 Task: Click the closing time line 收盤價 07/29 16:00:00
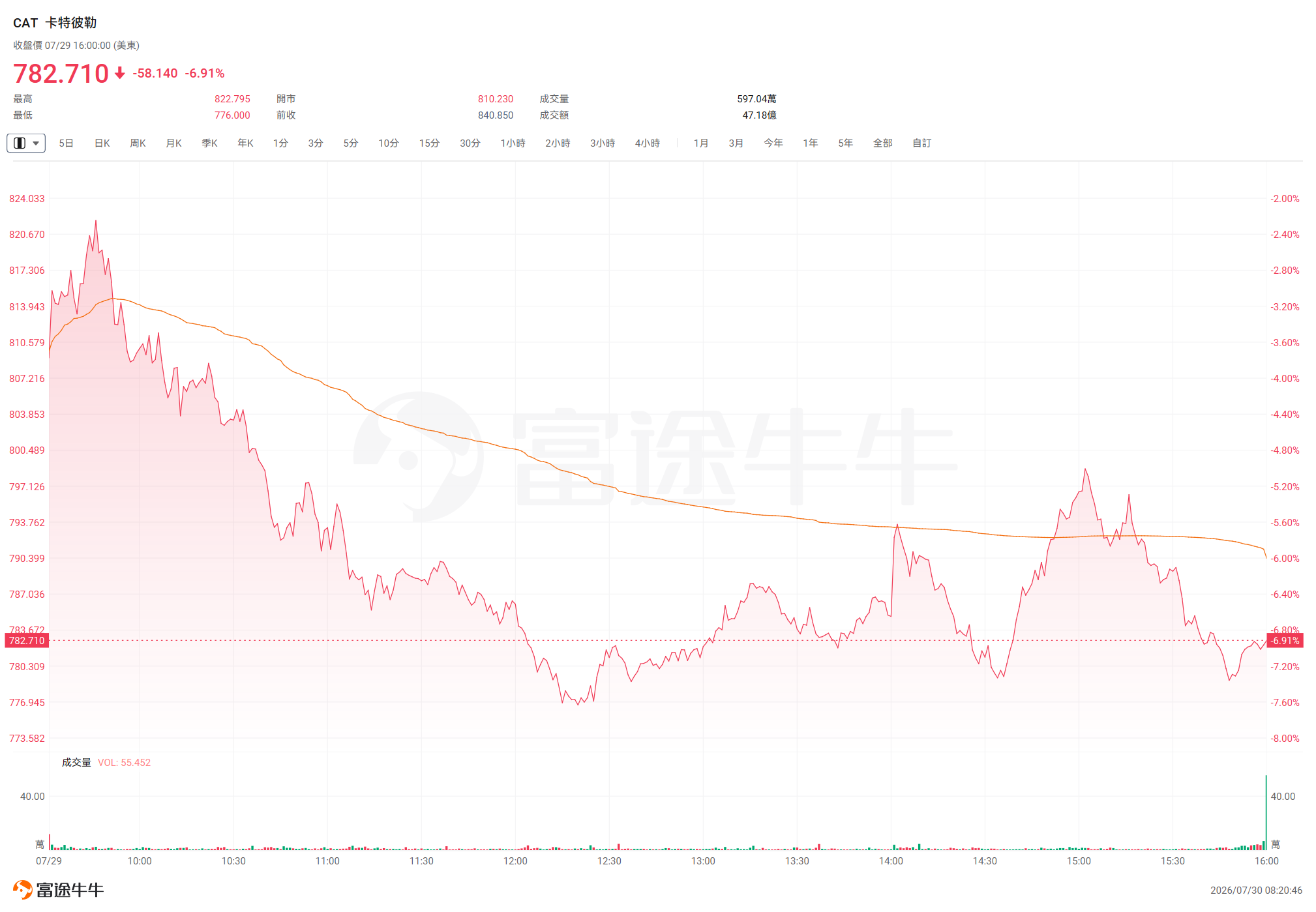pos(76,45)
